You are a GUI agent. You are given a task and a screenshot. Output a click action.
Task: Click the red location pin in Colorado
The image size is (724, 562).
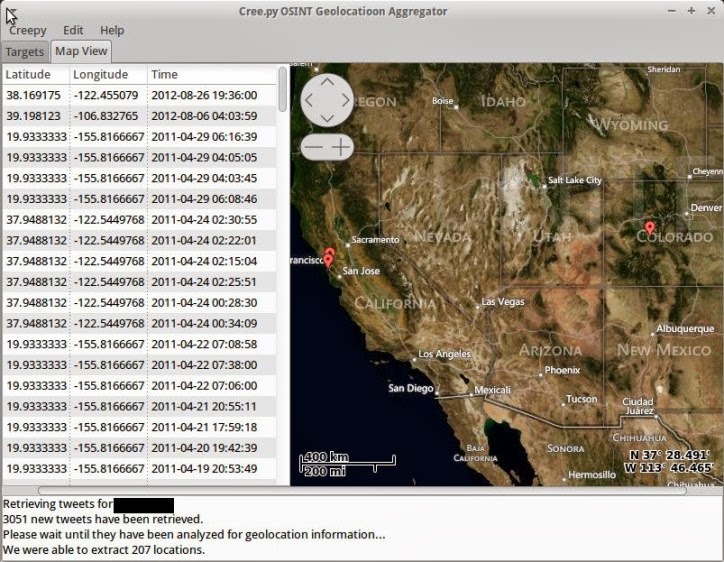coord(650,228)
